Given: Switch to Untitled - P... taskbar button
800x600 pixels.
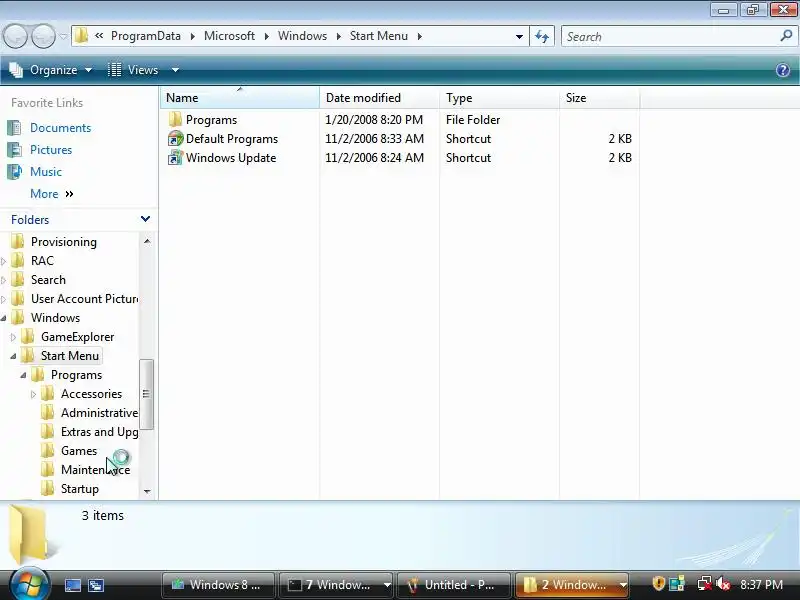Looking at the screenshot, I should coord(453,585).
